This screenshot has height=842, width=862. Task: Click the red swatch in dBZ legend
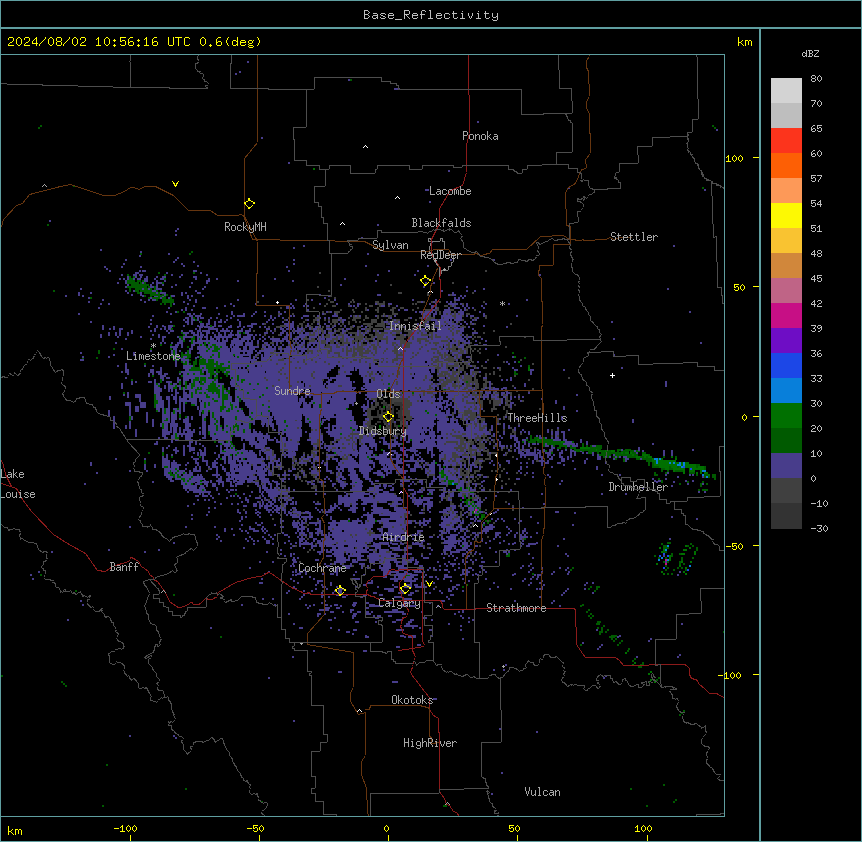(786, 140)
